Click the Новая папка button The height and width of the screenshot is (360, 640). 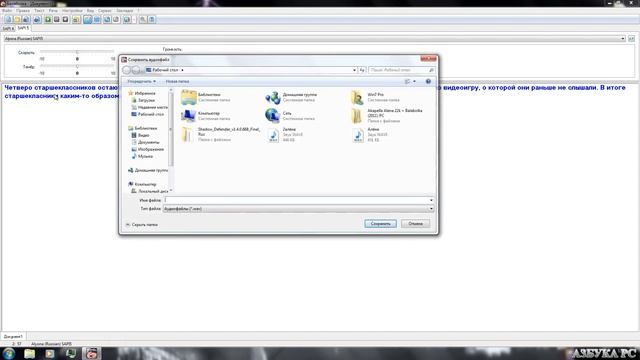point(178,82)
